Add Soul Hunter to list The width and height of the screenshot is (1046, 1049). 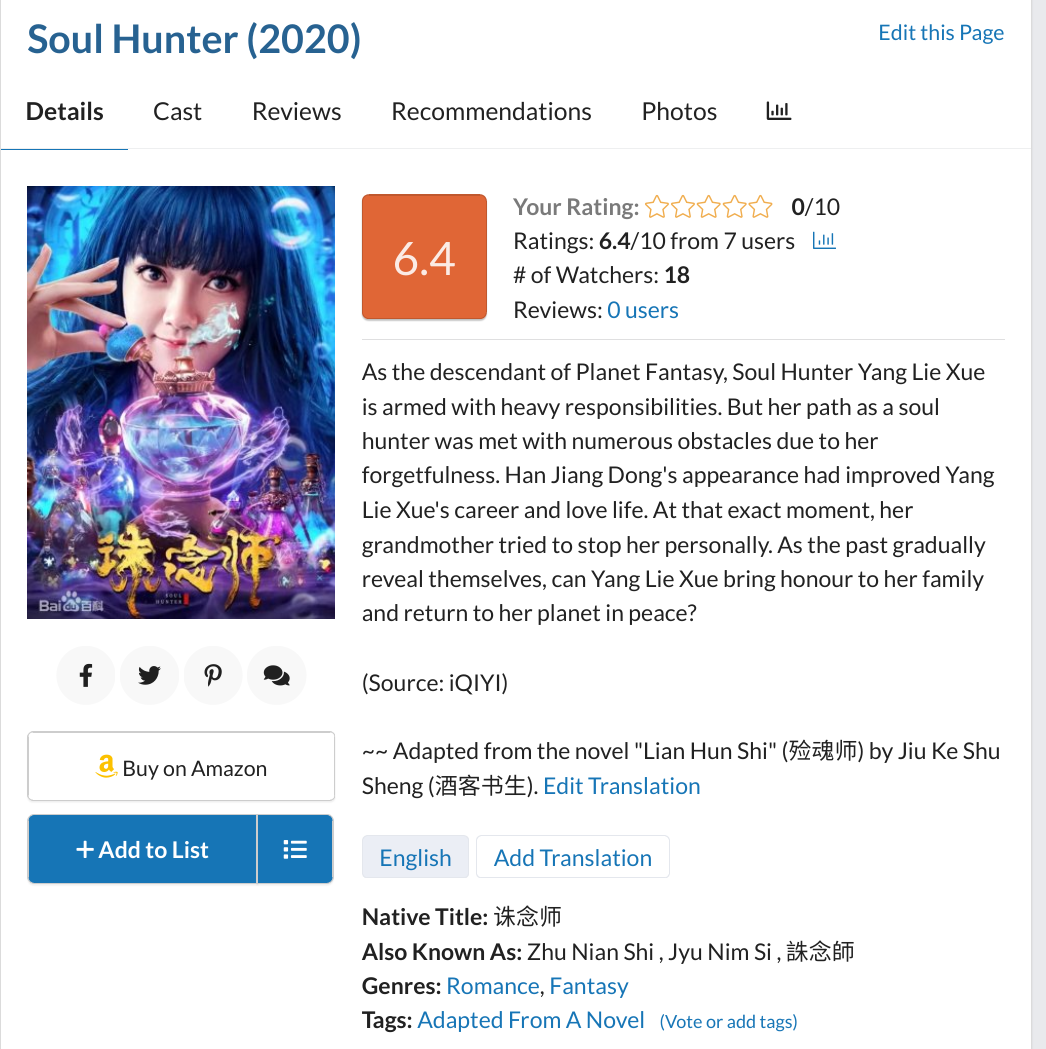click(x=142, y=849)
